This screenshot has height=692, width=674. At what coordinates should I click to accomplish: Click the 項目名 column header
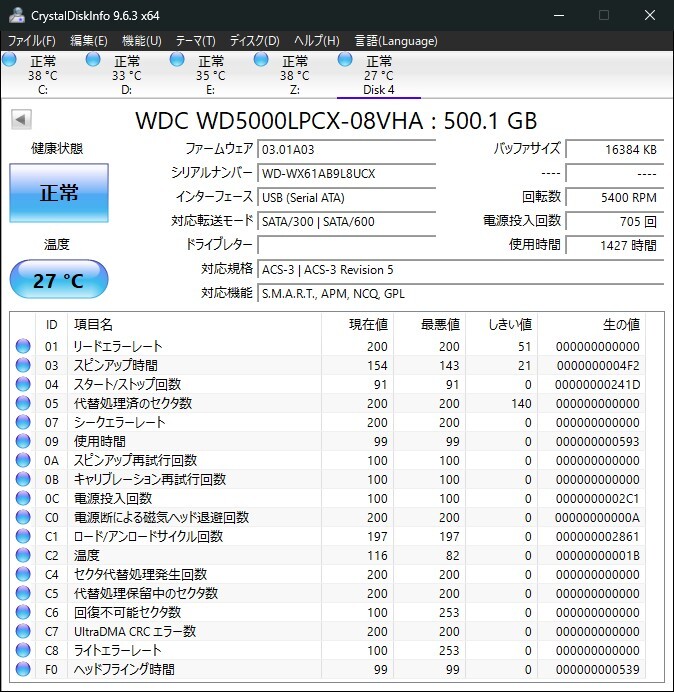tap(194, 324)
